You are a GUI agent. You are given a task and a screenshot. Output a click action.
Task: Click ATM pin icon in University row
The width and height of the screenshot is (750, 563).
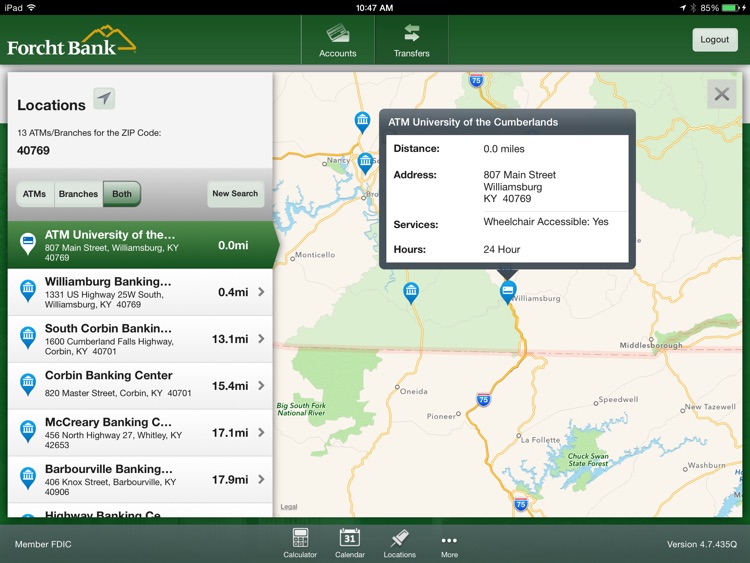(28, 243)
